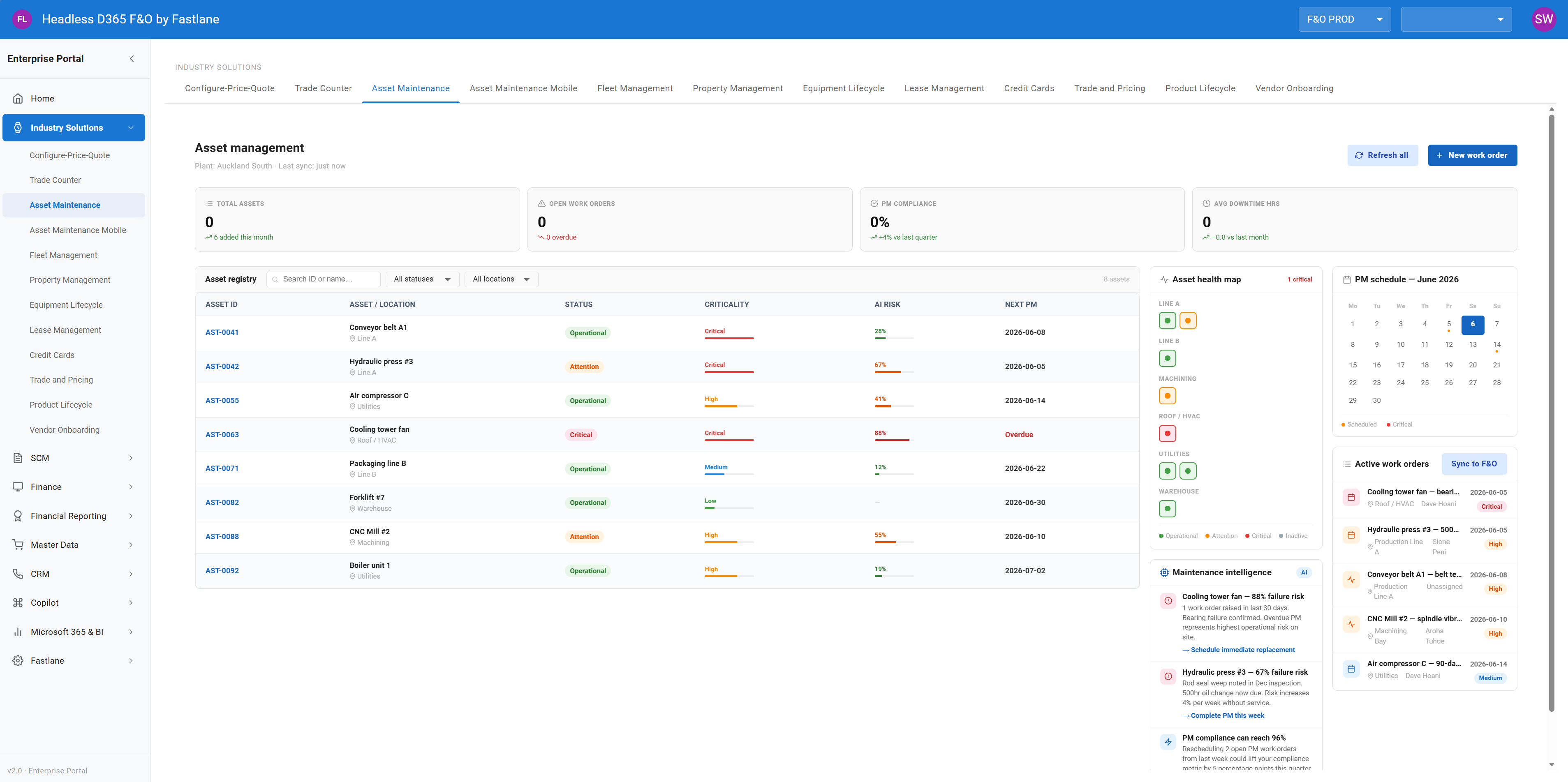Select June 6 in PM schedule
The image size is (1568, 782).
[x=1473, y=324]
